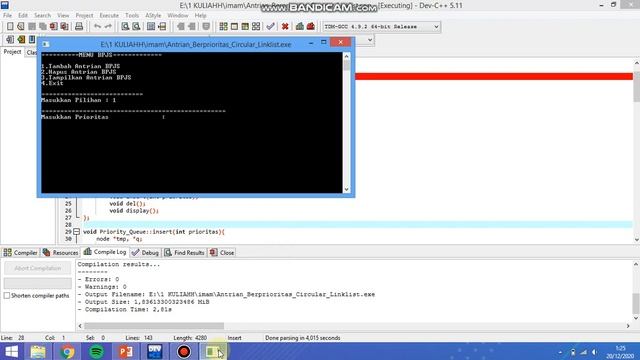Click the Syntax Check checkmark icon
Screen dimensions: 640x360
[x=270, y=27]
